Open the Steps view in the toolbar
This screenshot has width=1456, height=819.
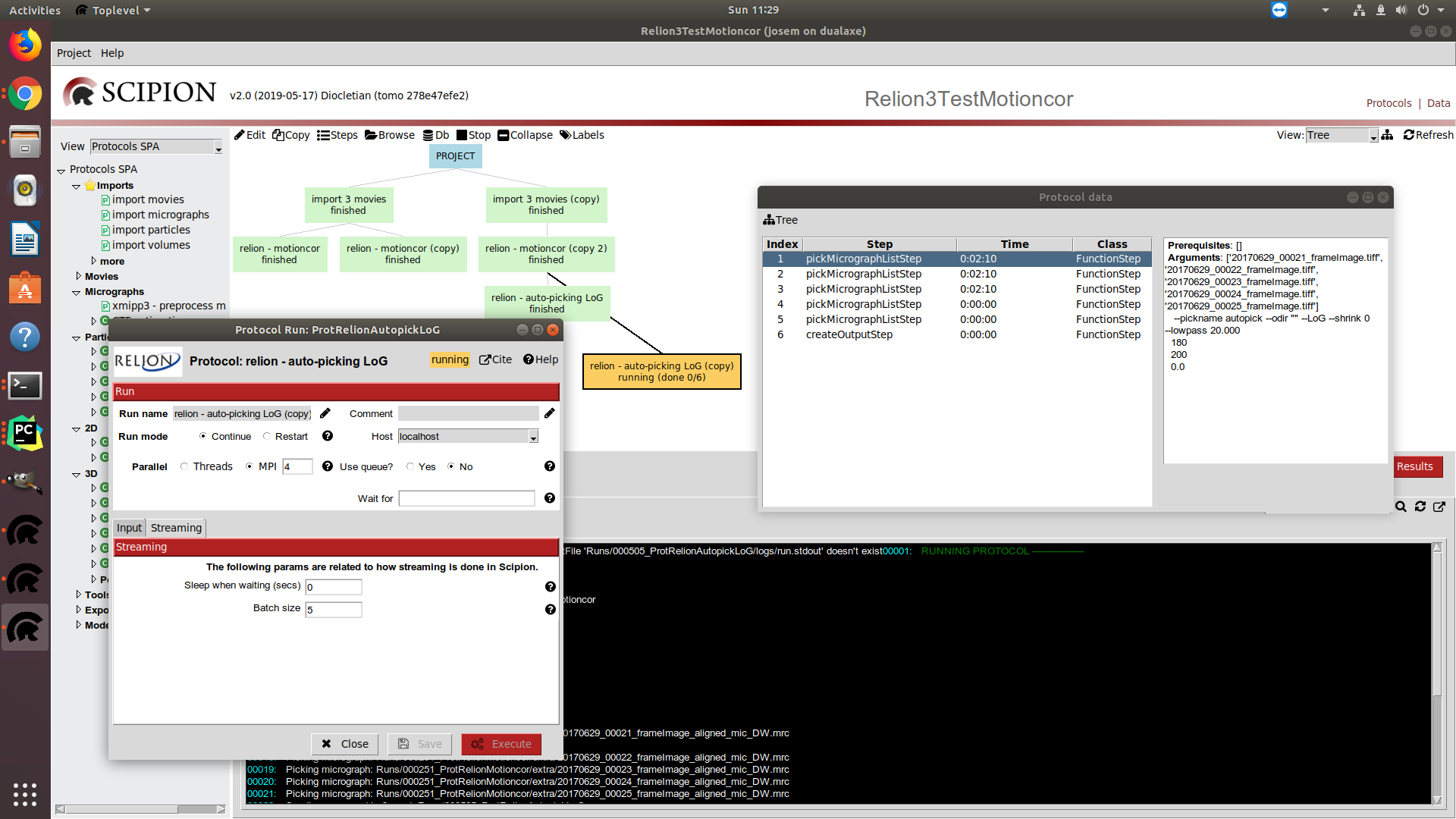(x=337, y=135)
